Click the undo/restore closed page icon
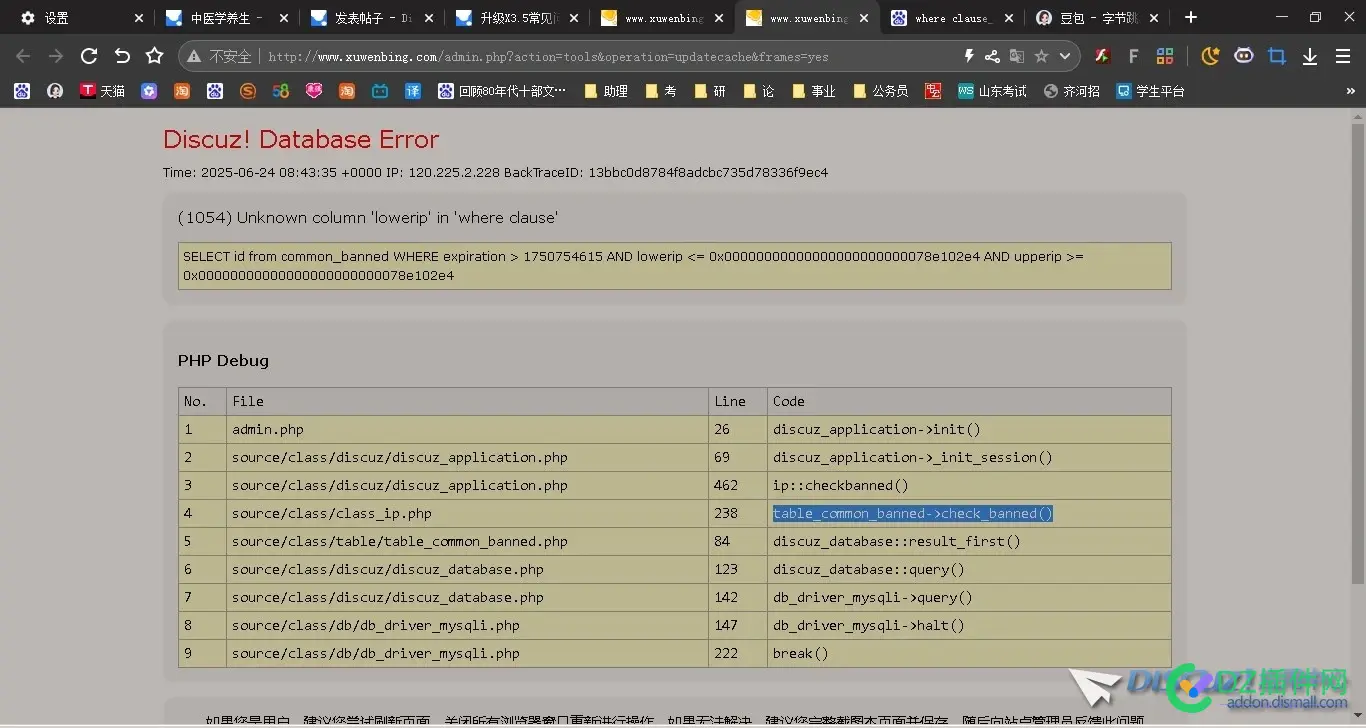Image resolution: width=1366 pixels, height=728 pixels. point(122,56)
